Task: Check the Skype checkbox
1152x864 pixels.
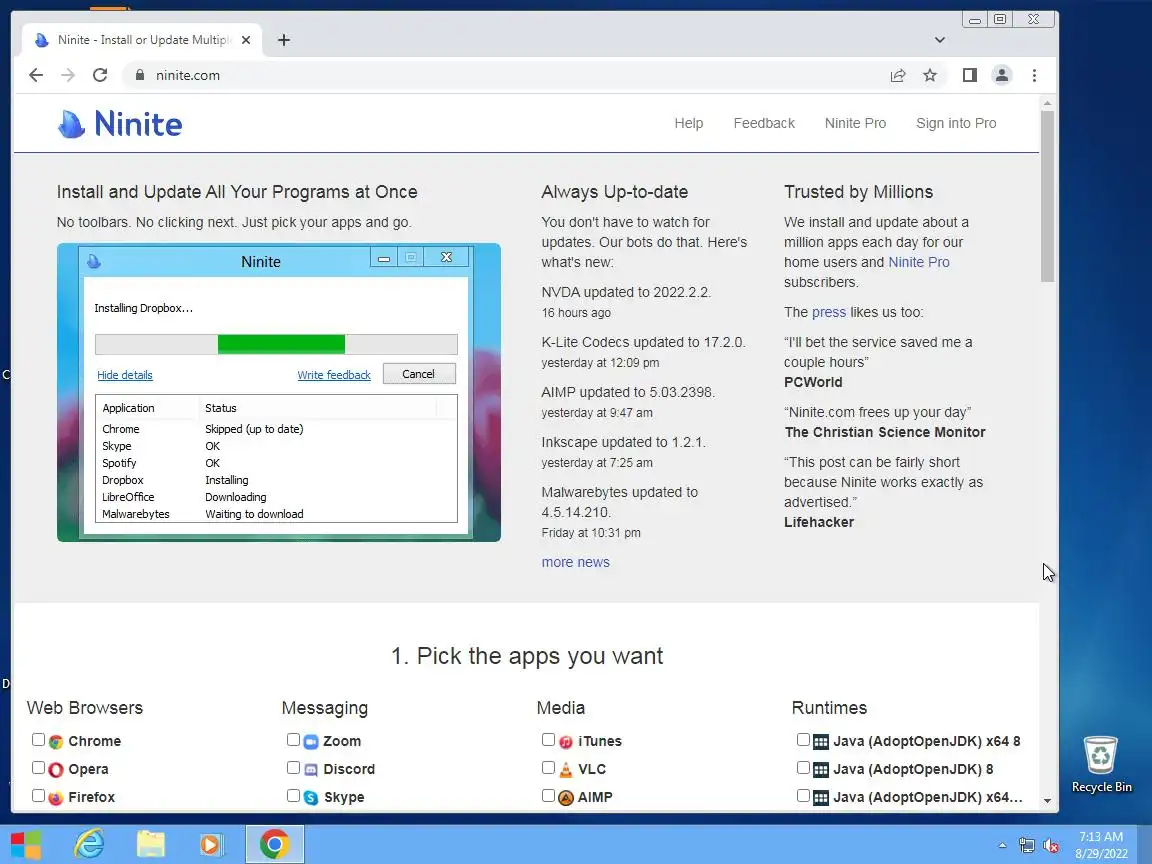Action: coord(293,796)
